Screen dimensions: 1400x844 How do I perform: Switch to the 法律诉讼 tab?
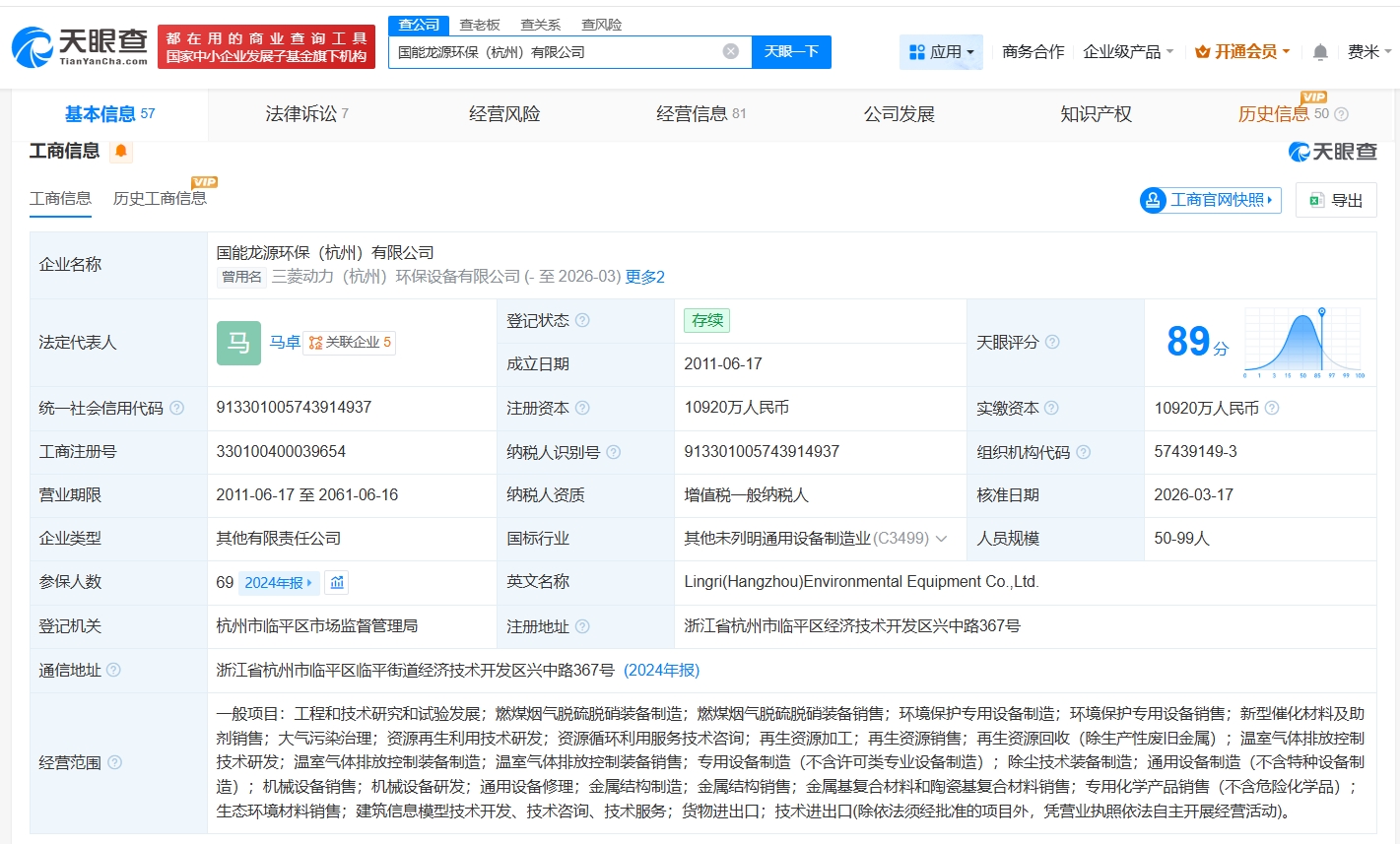click(305, 114)
